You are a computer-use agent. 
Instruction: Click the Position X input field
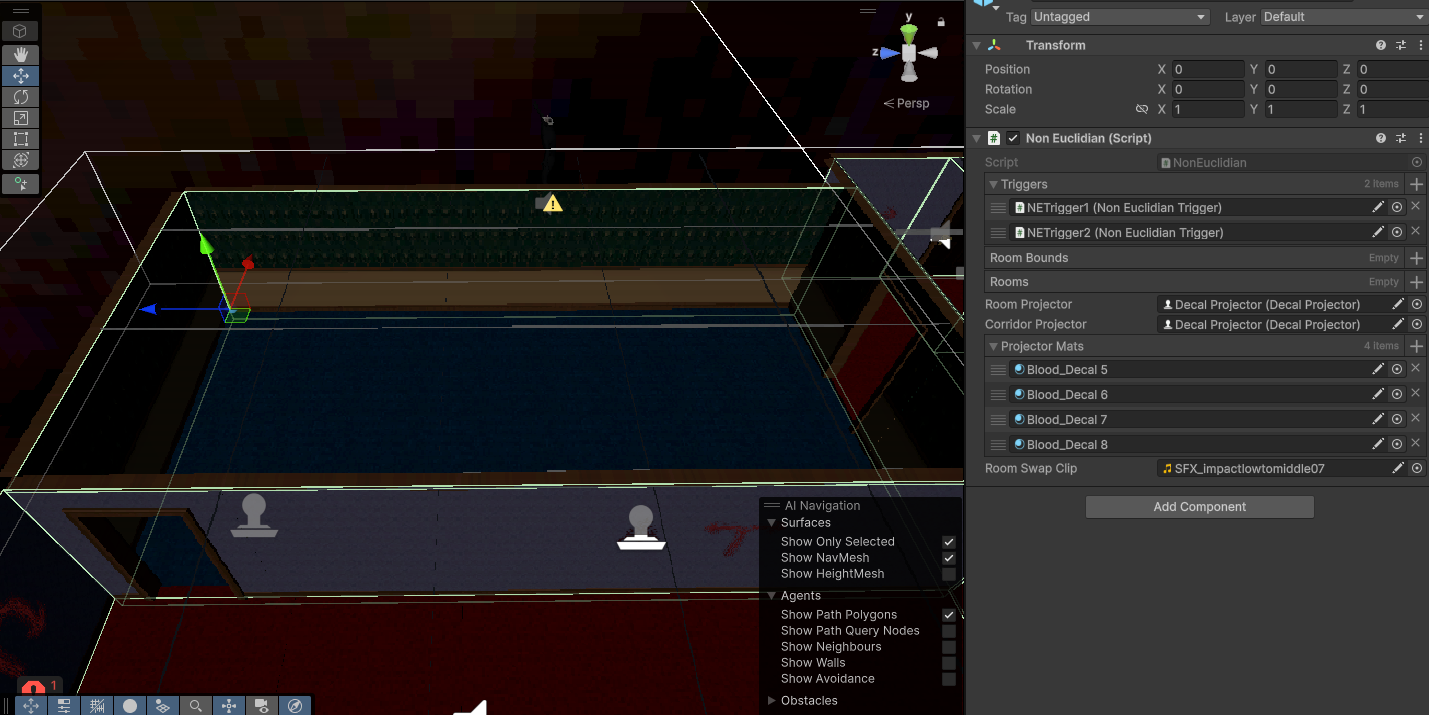[1208, 69]
